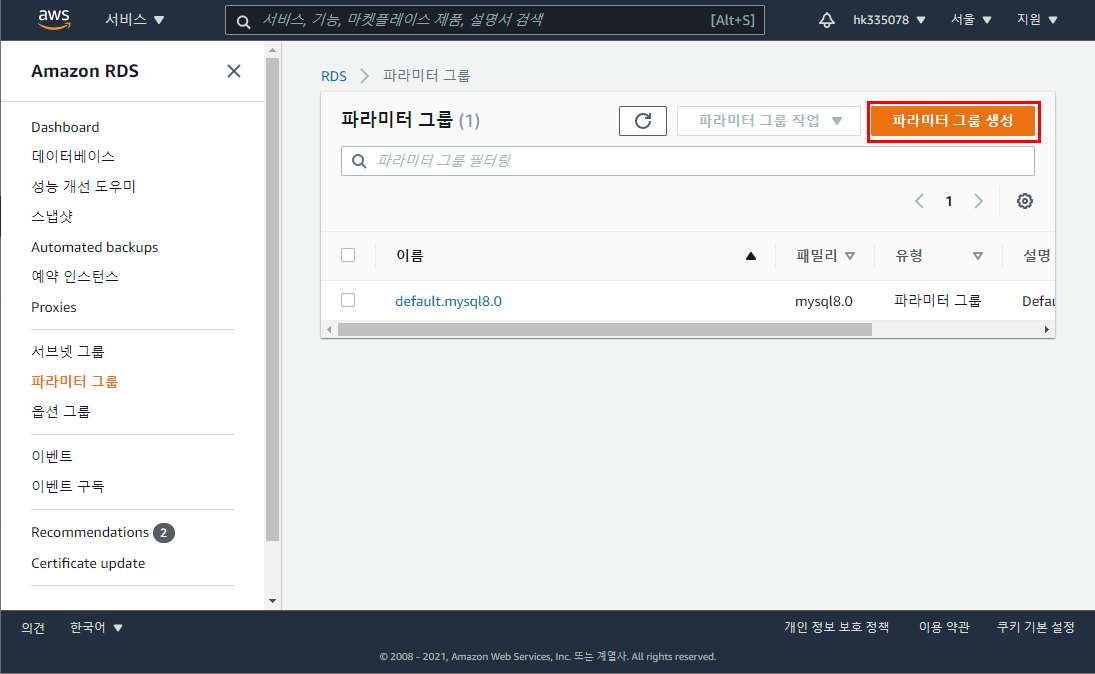Click sidebar scroll up arrow
Viewport: 1095px width, 674px height.
(272, 50)
